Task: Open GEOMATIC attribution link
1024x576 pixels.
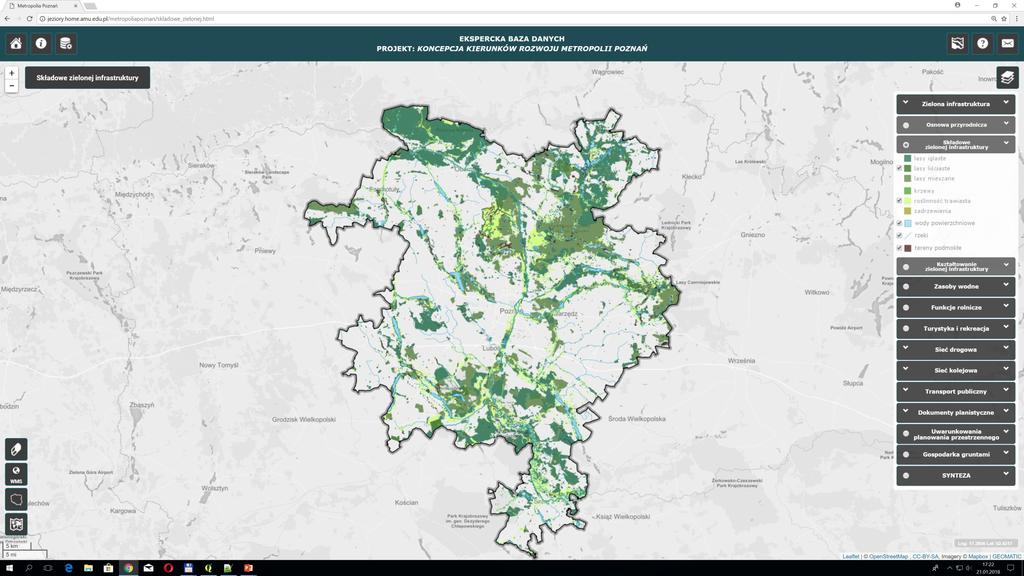Action: [x=1006, y=556]
